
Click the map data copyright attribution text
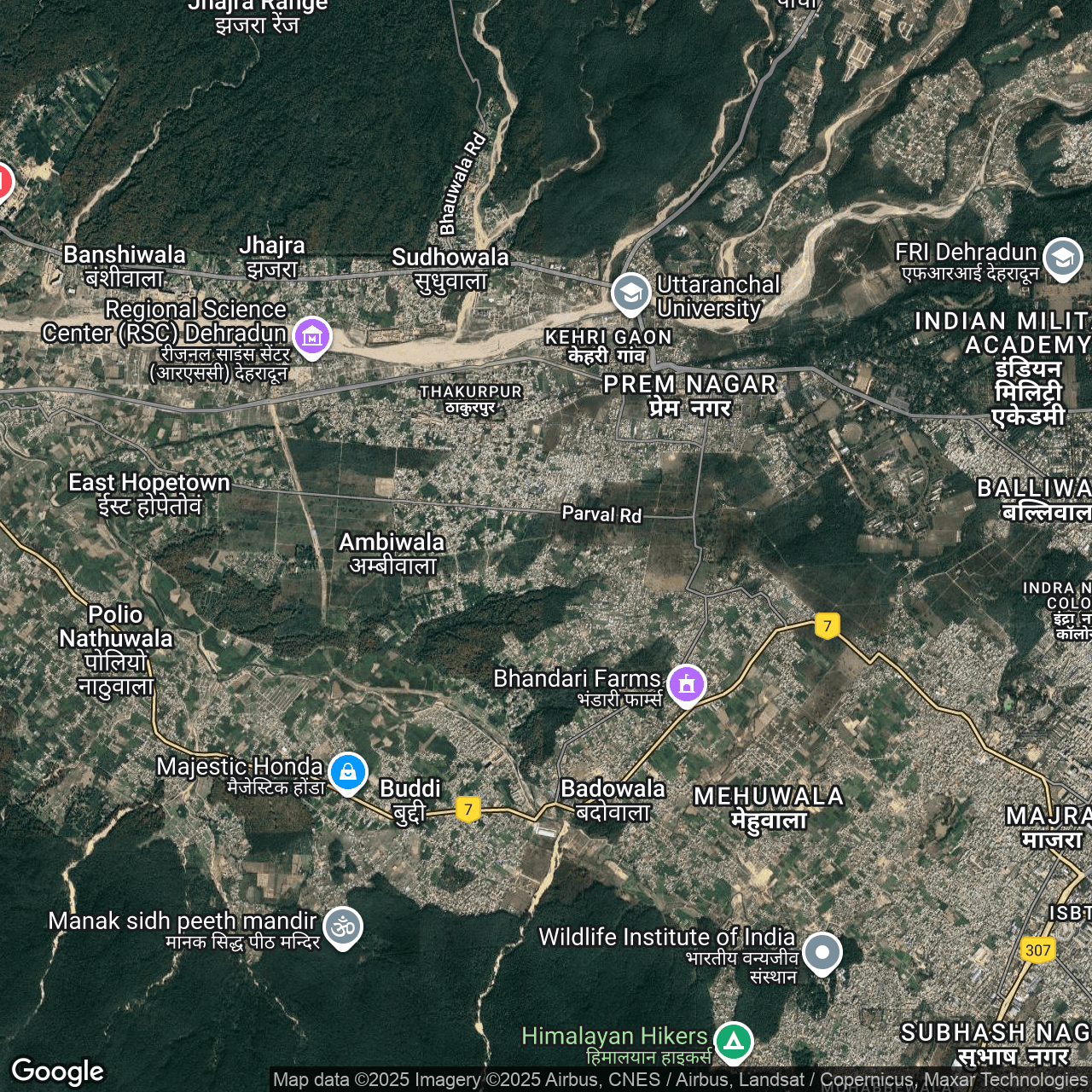point(680,1079)
